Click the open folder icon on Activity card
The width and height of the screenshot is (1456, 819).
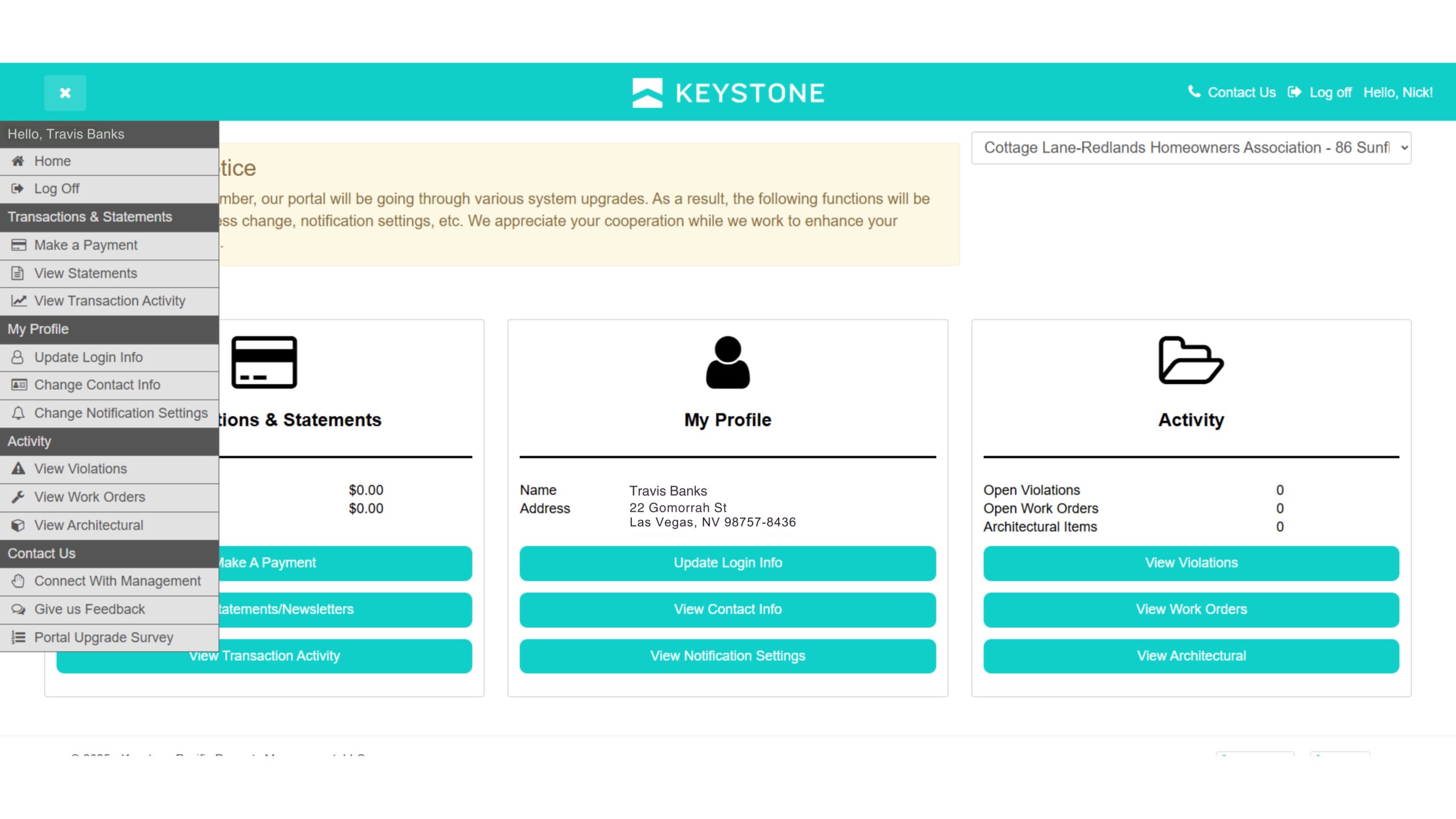pyautogui.click(x=1191, y=361)
